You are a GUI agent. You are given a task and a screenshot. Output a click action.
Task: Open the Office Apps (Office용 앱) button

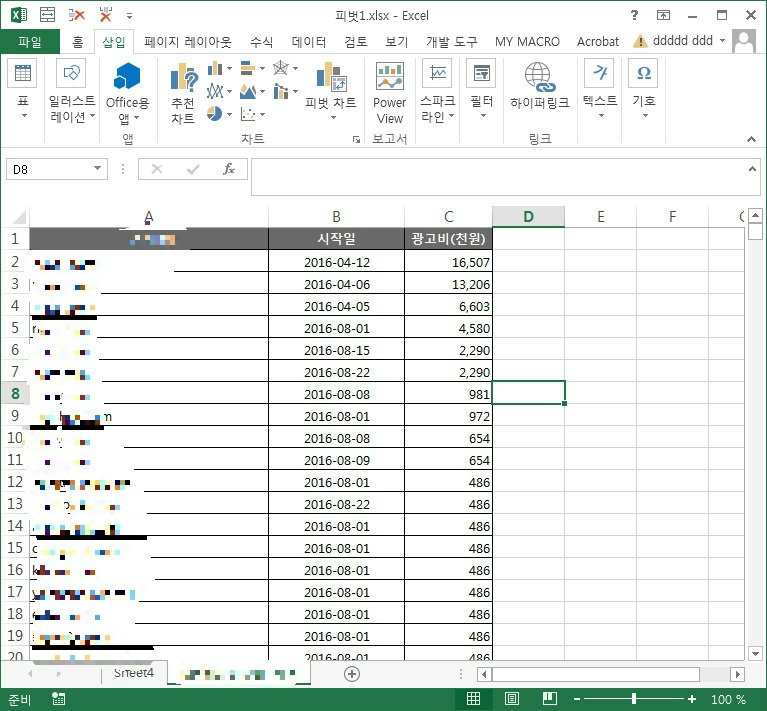pyautogui.click(x=127, y=93)
